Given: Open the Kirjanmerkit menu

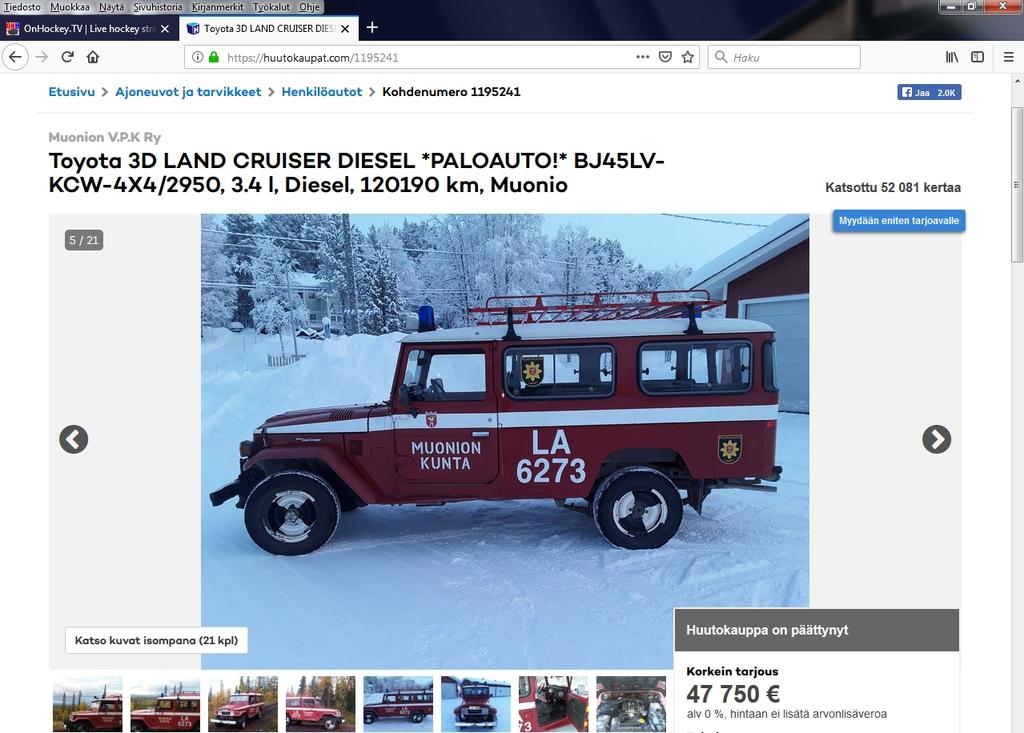Looking at the screenshot, I should [x=217, y=7].
